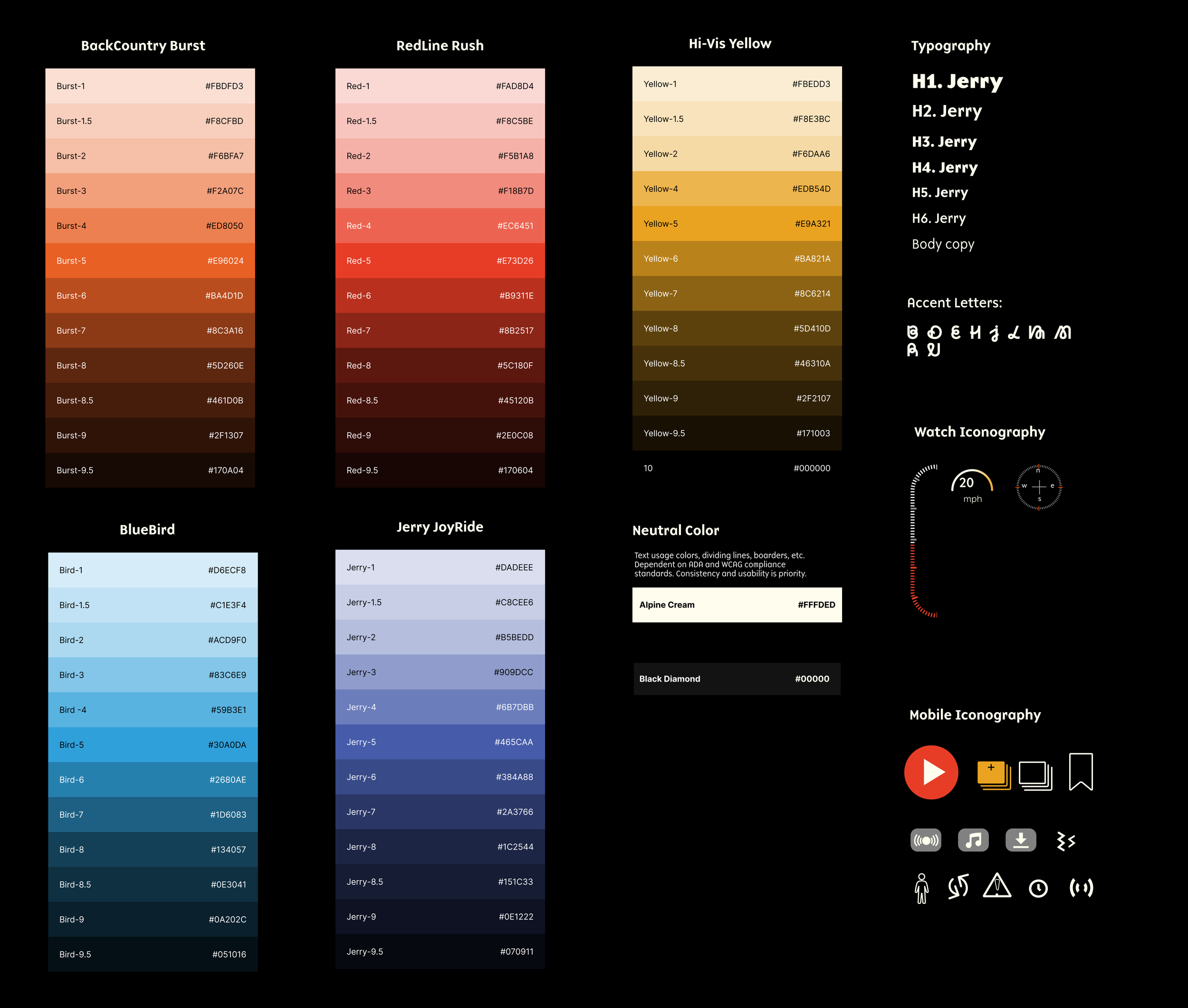
Task: Pick the Red-5 #E73D26 swatch
Action: 440,261
